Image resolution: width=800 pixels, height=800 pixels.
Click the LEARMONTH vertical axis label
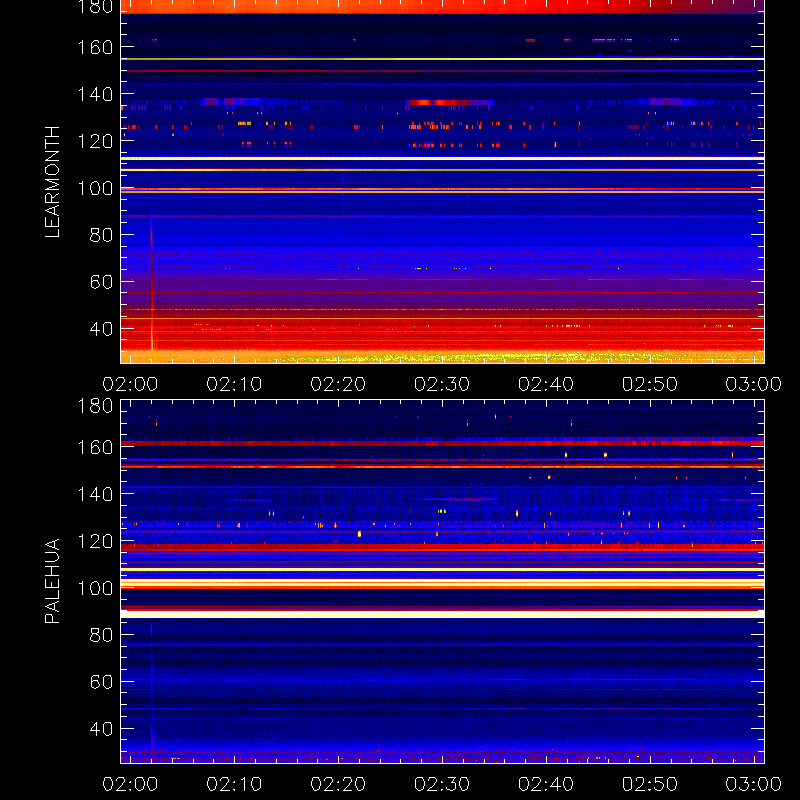53,182
